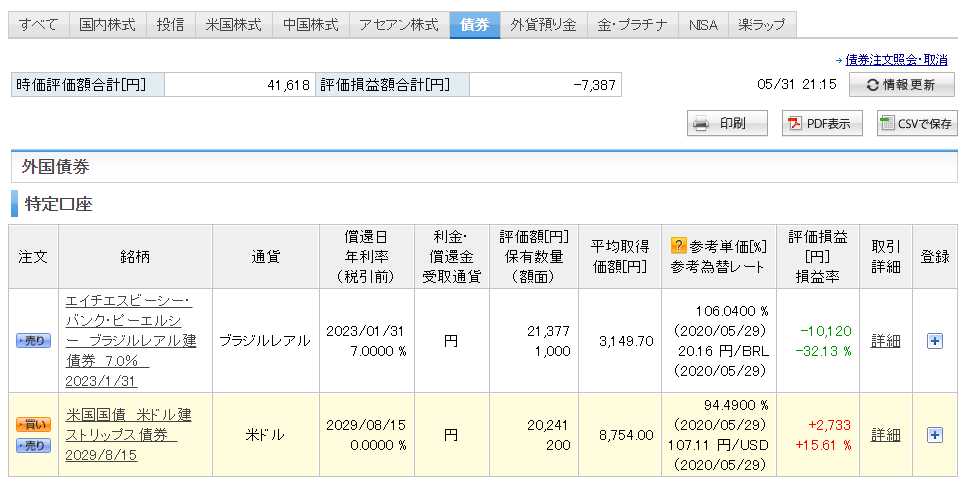Viewport: 965px width, 487px height.
Task: Open the 国内株式 tab
Action: point(107,25)
